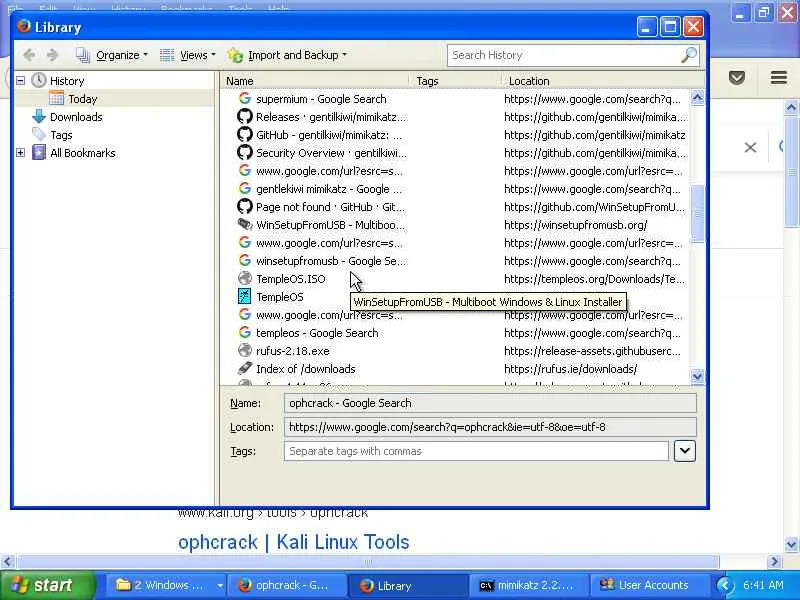Collapse the History tree node
800x600 pixels.
20,81
